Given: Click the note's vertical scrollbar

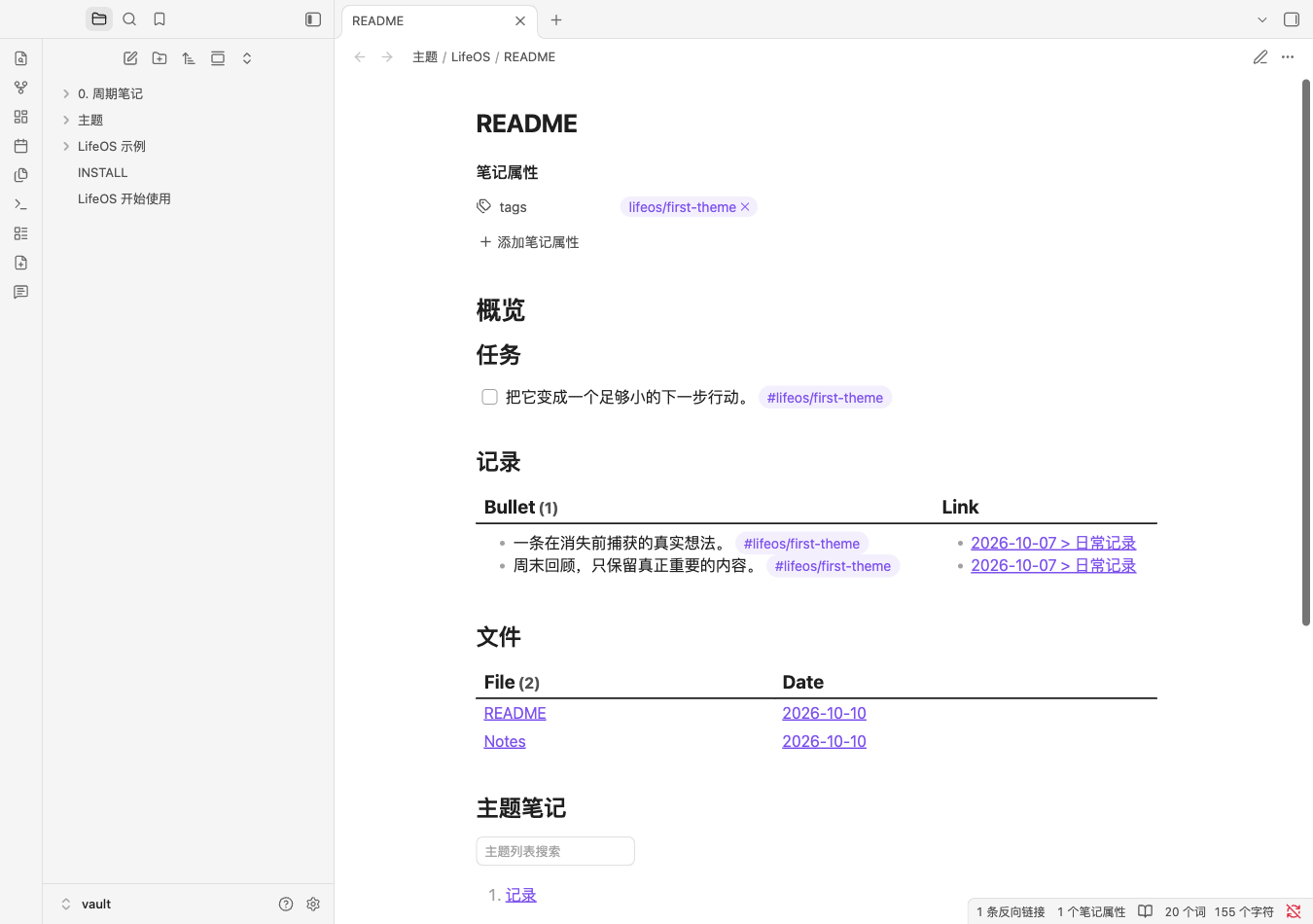Looking at the screenshot, I should pos(1306,352).
